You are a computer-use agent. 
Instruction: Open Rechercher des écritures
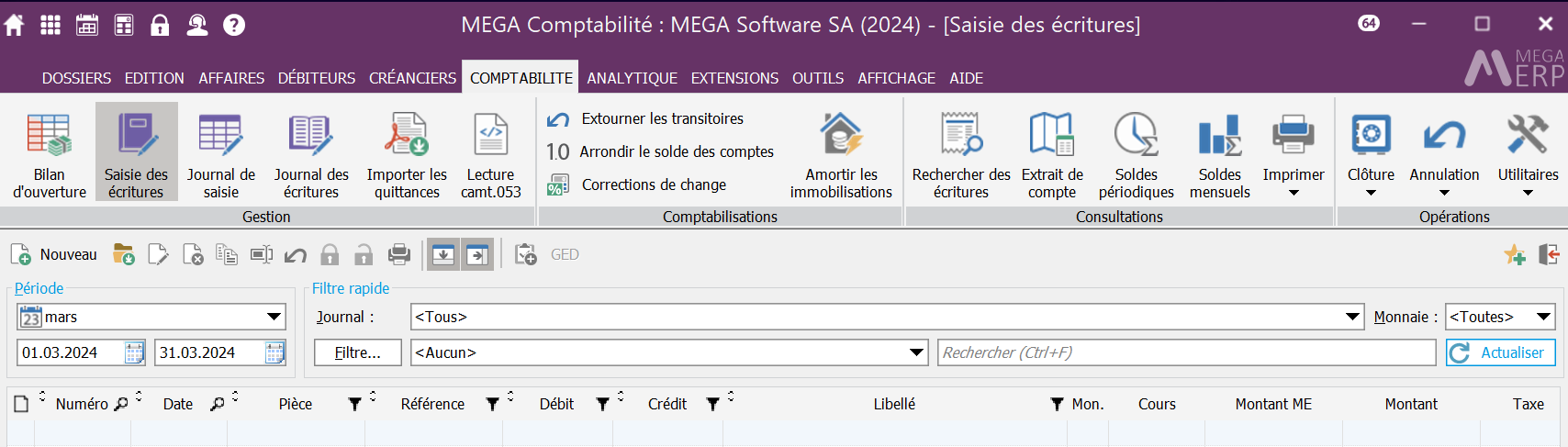(961, 153)
